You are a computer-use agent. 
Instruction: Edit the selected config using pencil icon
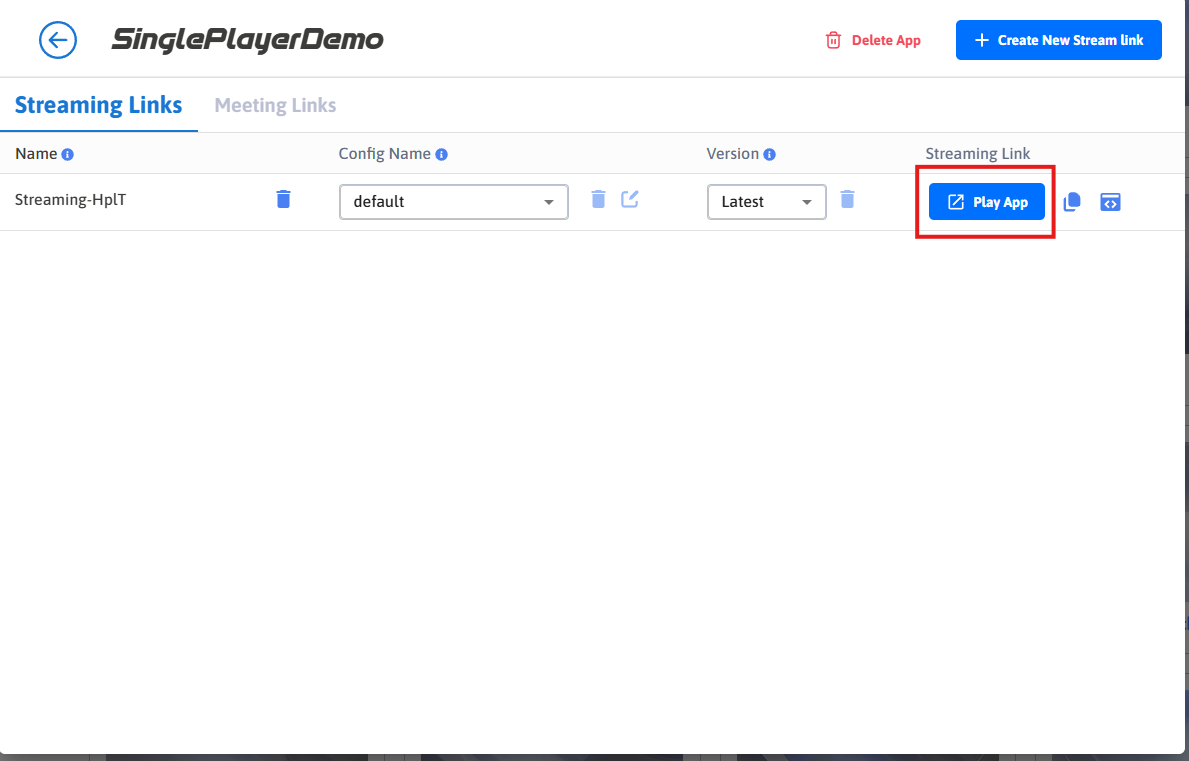tap(630, 199)
